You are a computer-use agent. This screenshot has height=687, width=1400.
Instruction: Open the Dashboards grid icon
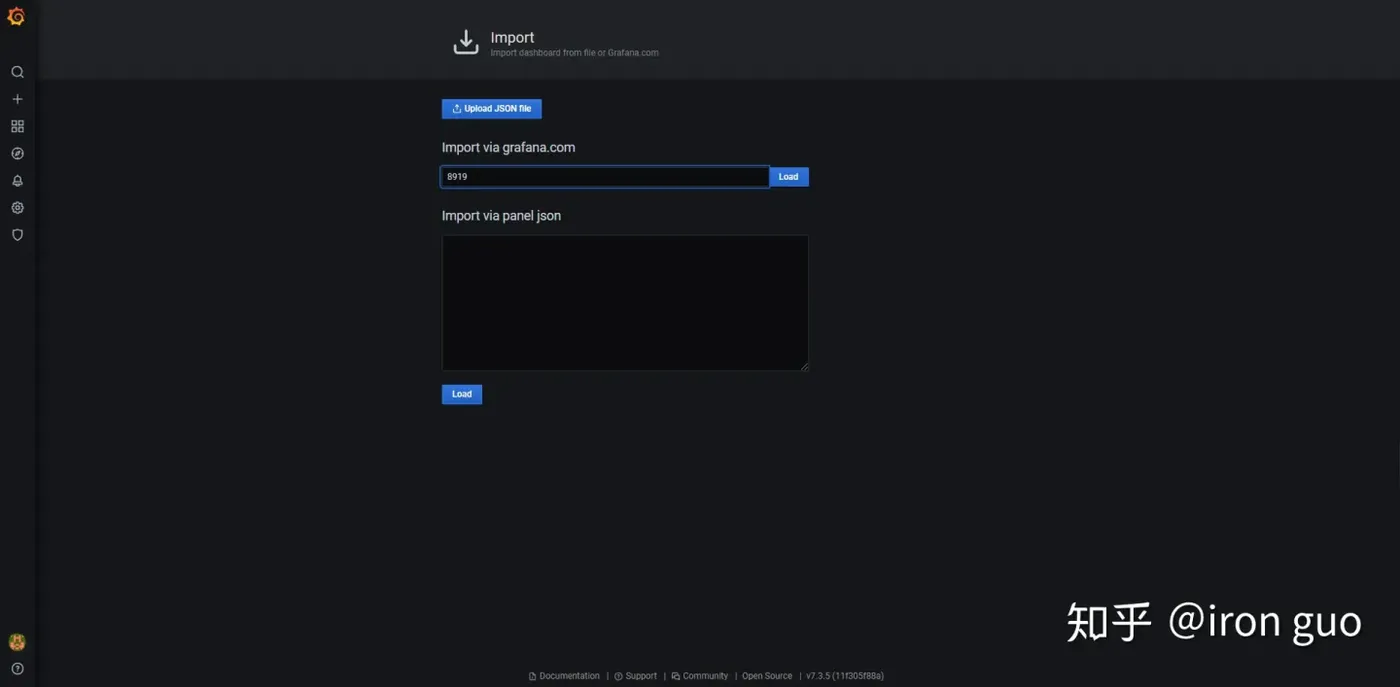point(17,126)
